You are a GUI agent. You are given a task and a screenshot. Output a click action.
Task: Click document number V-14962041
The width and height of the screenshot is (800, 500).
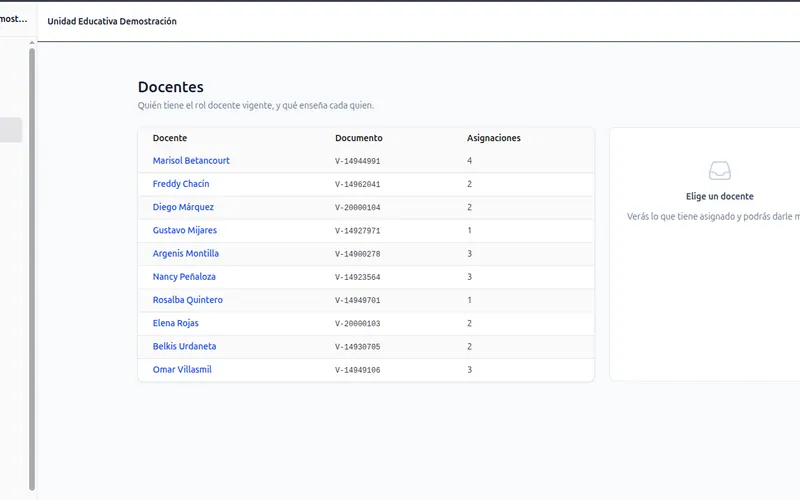(x=357, y=184)
